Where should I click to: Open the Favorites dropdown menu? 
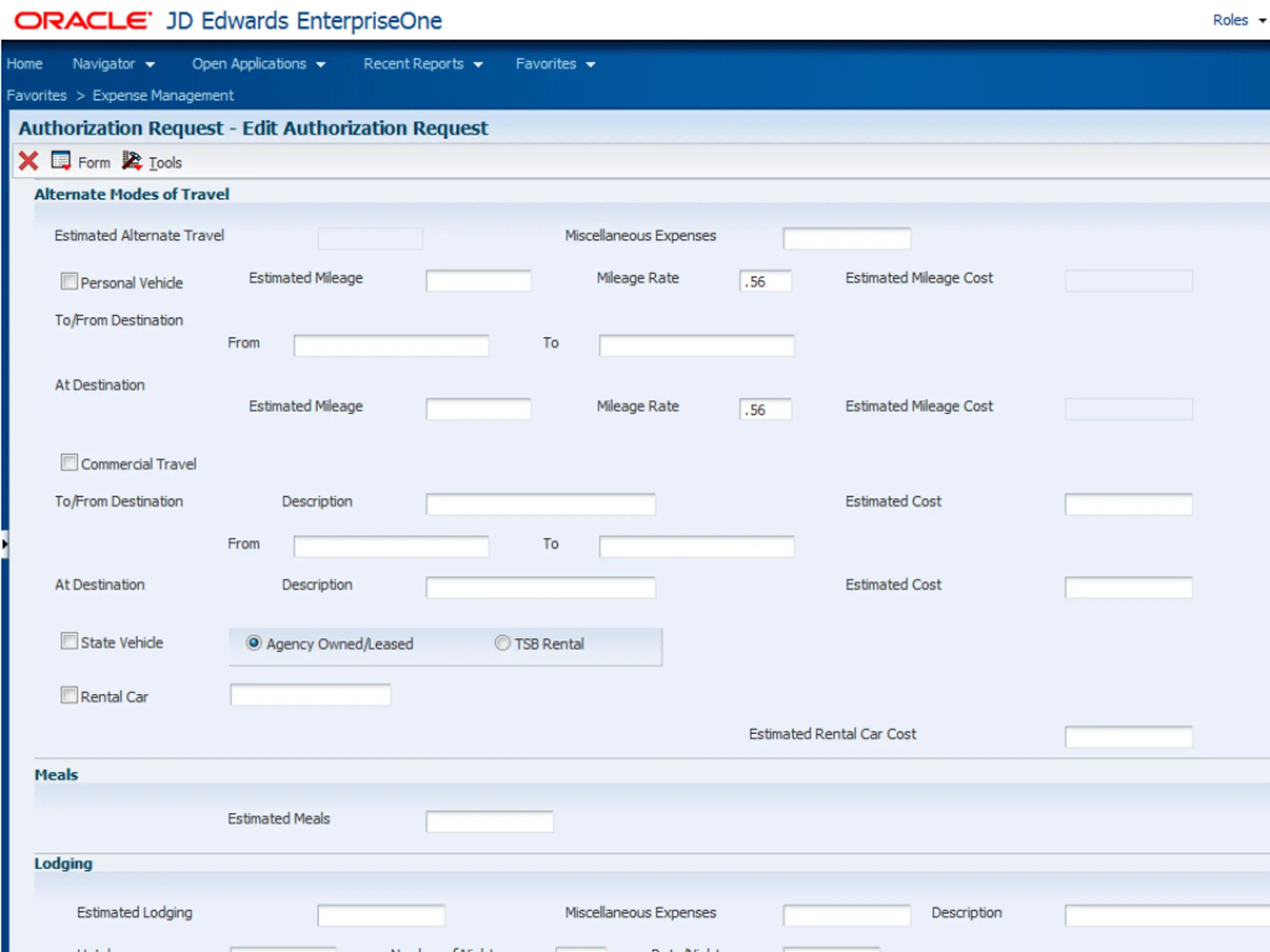[555, 63]
